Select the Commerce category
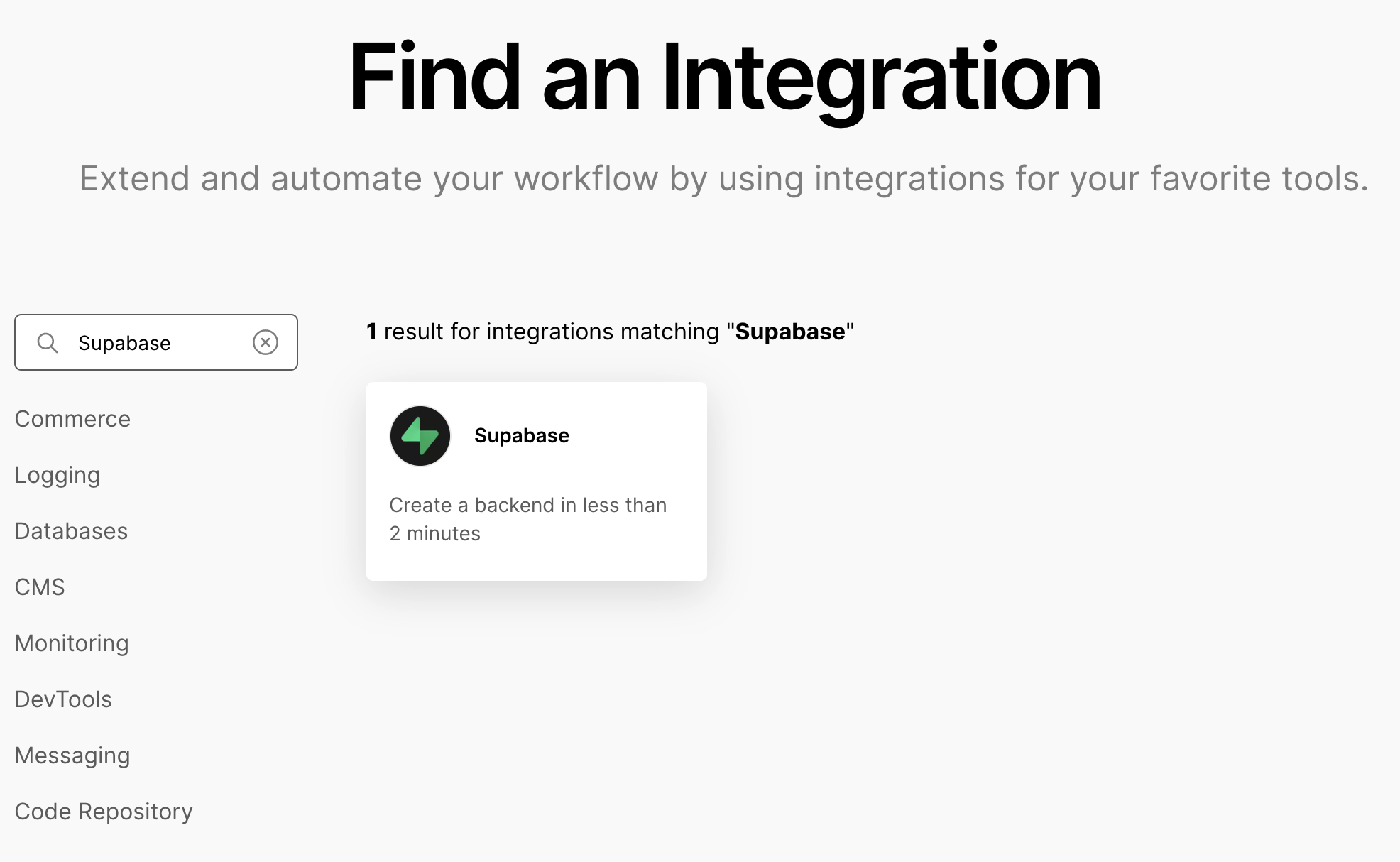Viewport: 1400px width, 862px height. (72, 419)
